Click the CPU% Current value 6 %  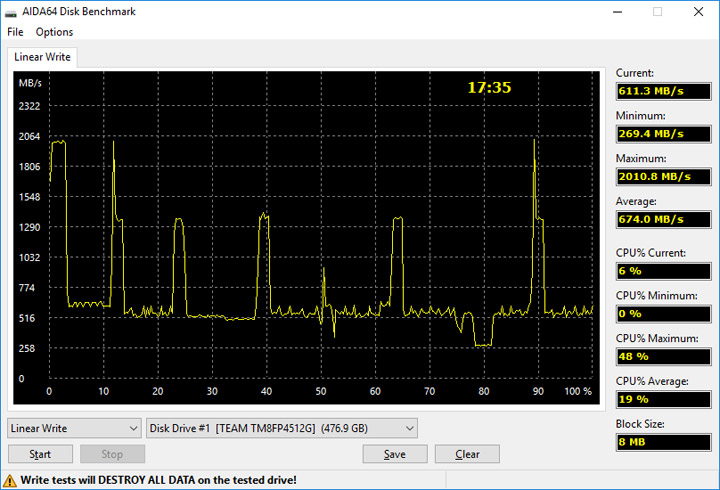(x=664, y=271)
